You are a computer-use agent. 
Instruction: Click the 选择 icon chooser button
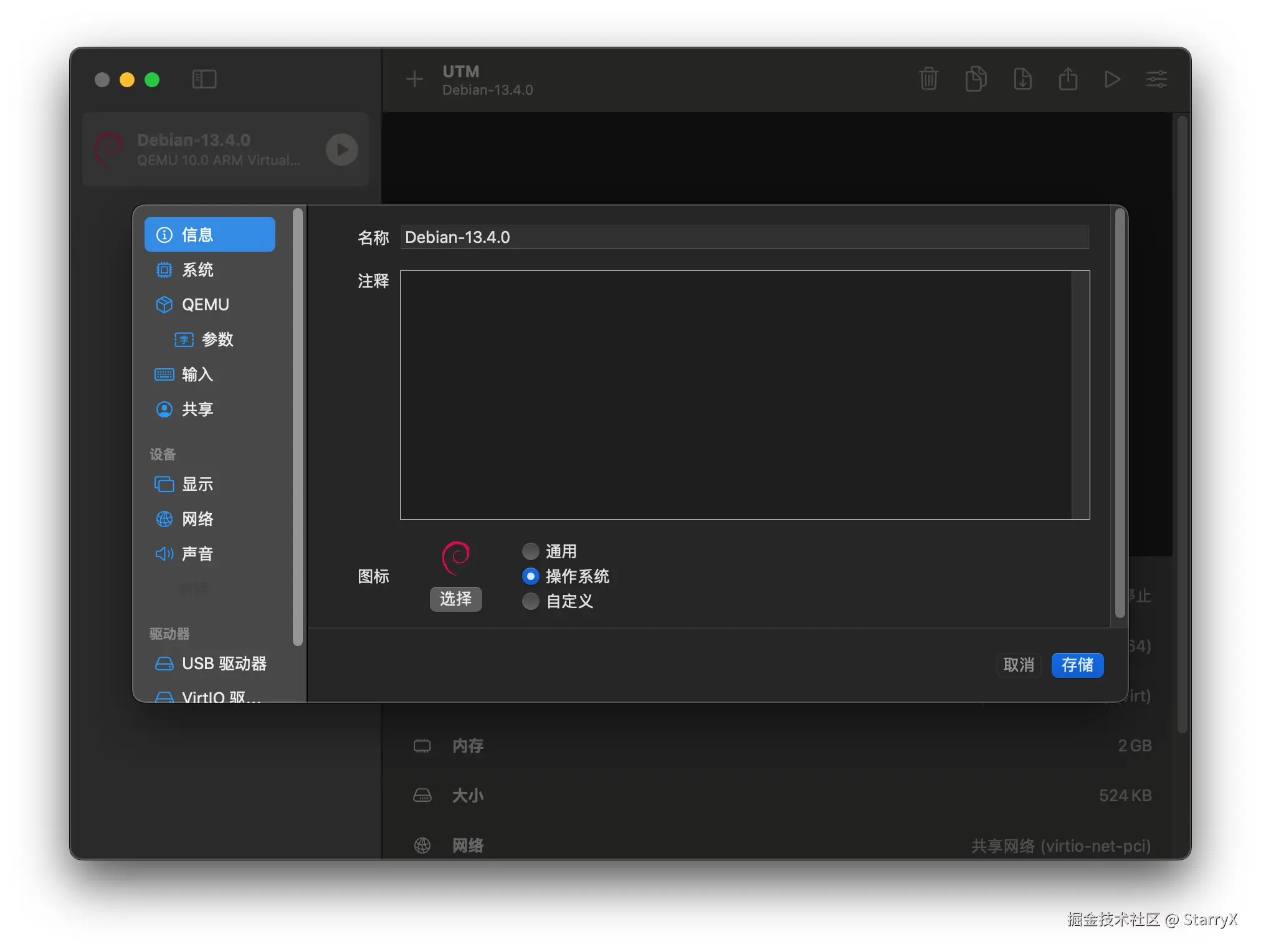click(455, 599)
